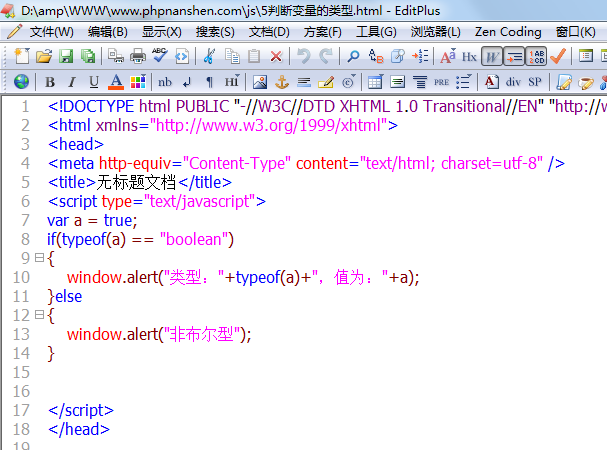Toggle Line Number display button

coord(536,57)
